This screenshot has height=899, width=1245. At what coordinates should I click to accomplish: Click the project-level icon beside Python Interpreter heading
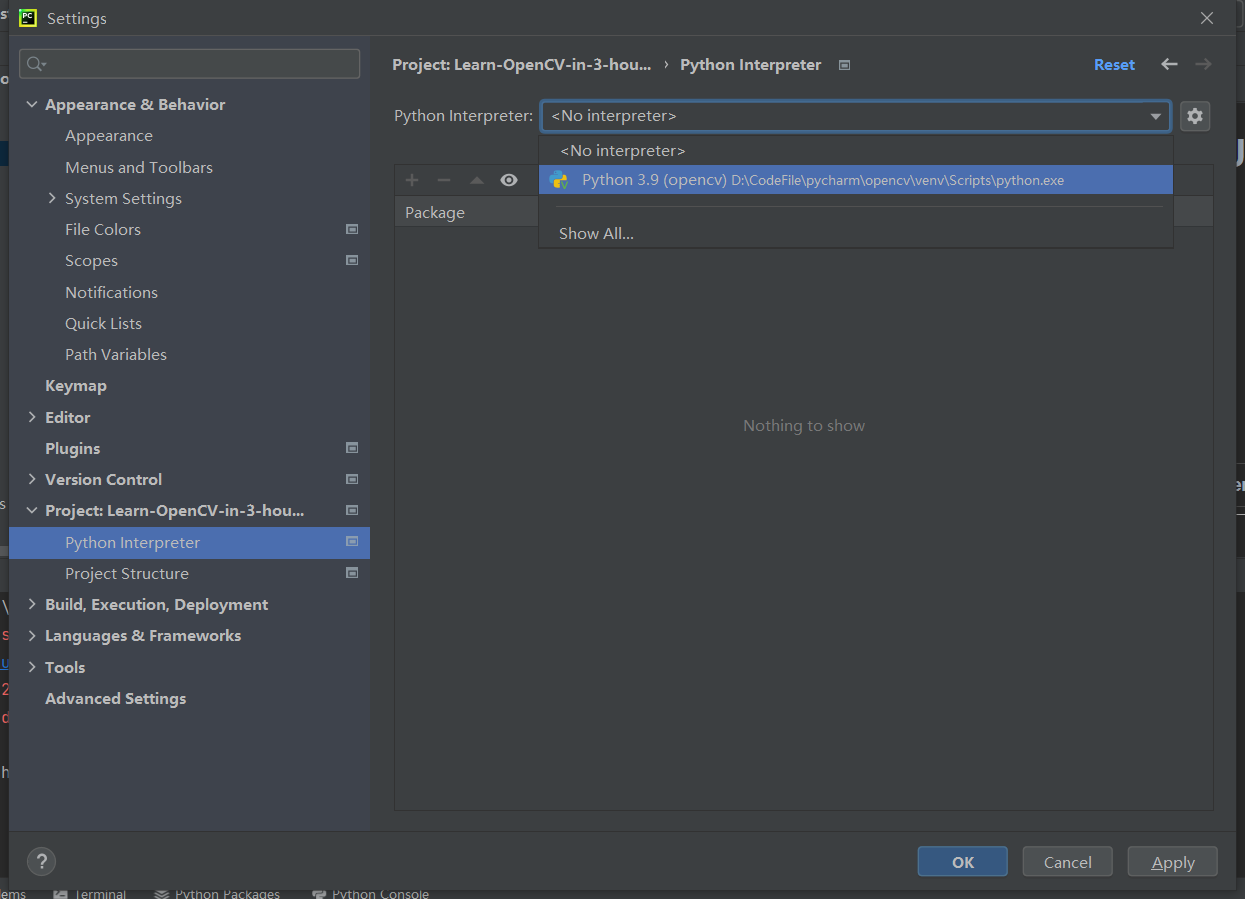(844, 65)
